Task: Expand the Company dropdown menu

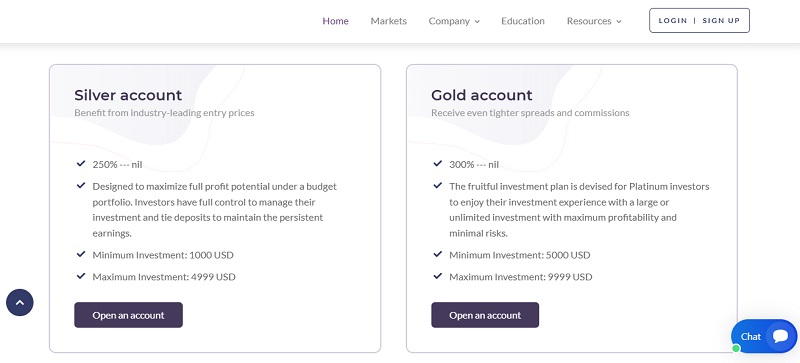Action: tap(454, 21)
